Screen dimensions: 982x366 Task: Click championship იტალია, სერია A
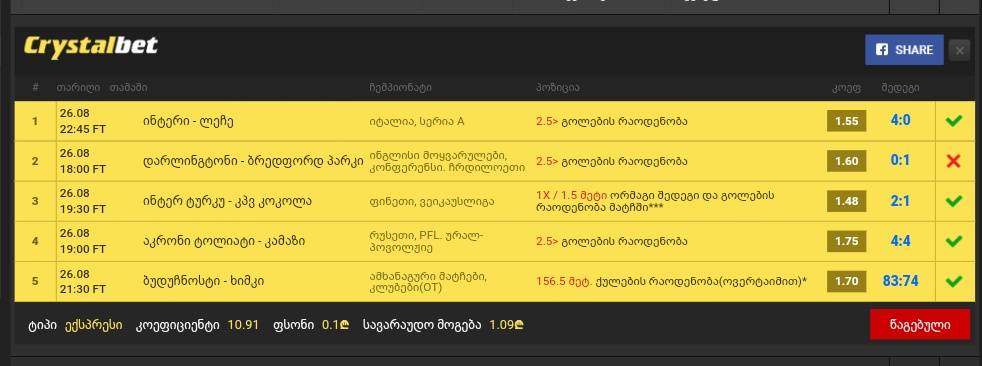coord(416,122)
